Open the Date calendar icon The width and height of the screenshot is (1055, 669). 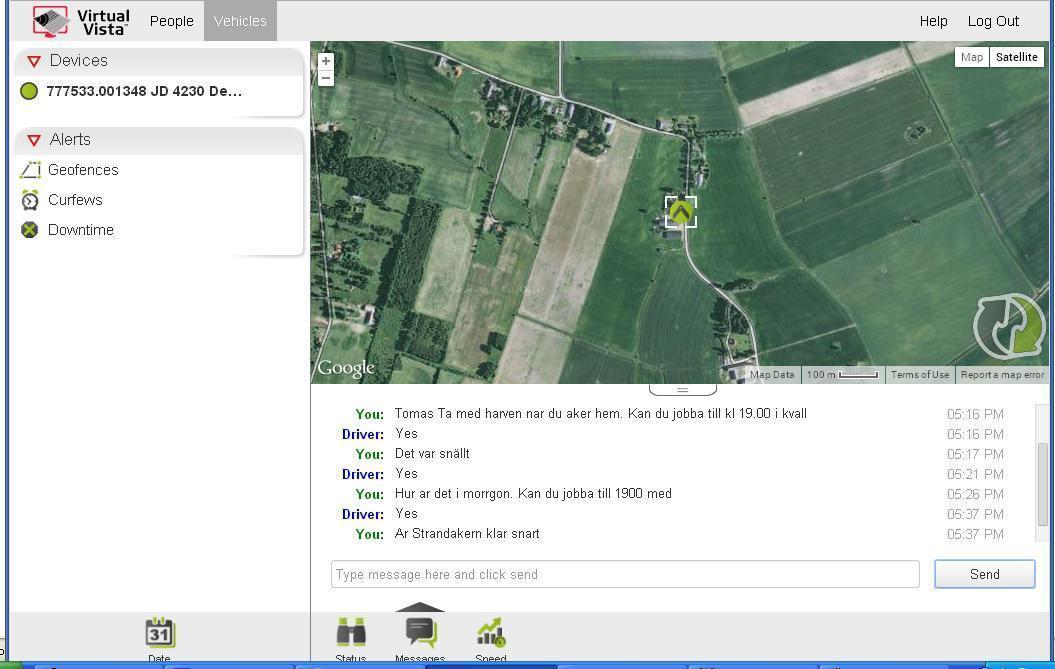[159, 633]
